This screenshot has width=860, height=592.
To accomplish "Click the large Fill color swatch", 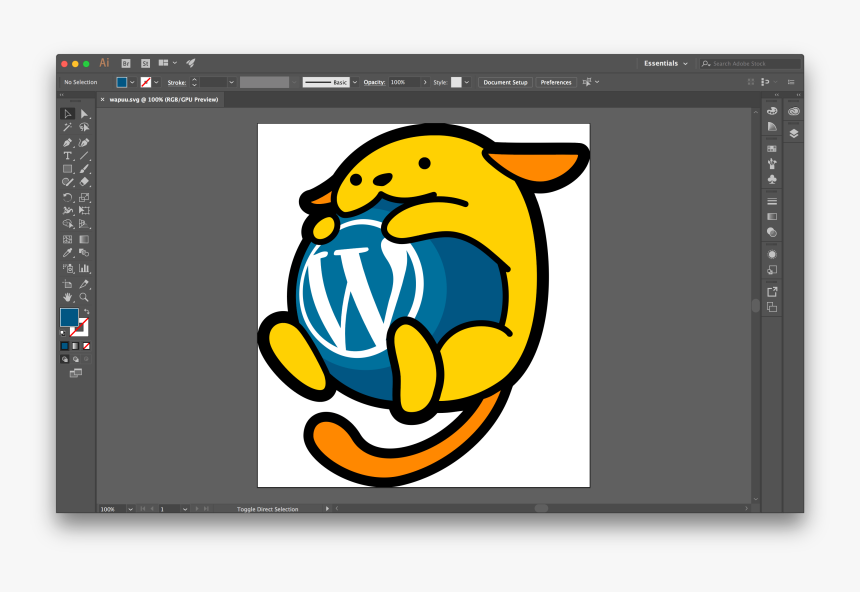I will click(69, 317).
